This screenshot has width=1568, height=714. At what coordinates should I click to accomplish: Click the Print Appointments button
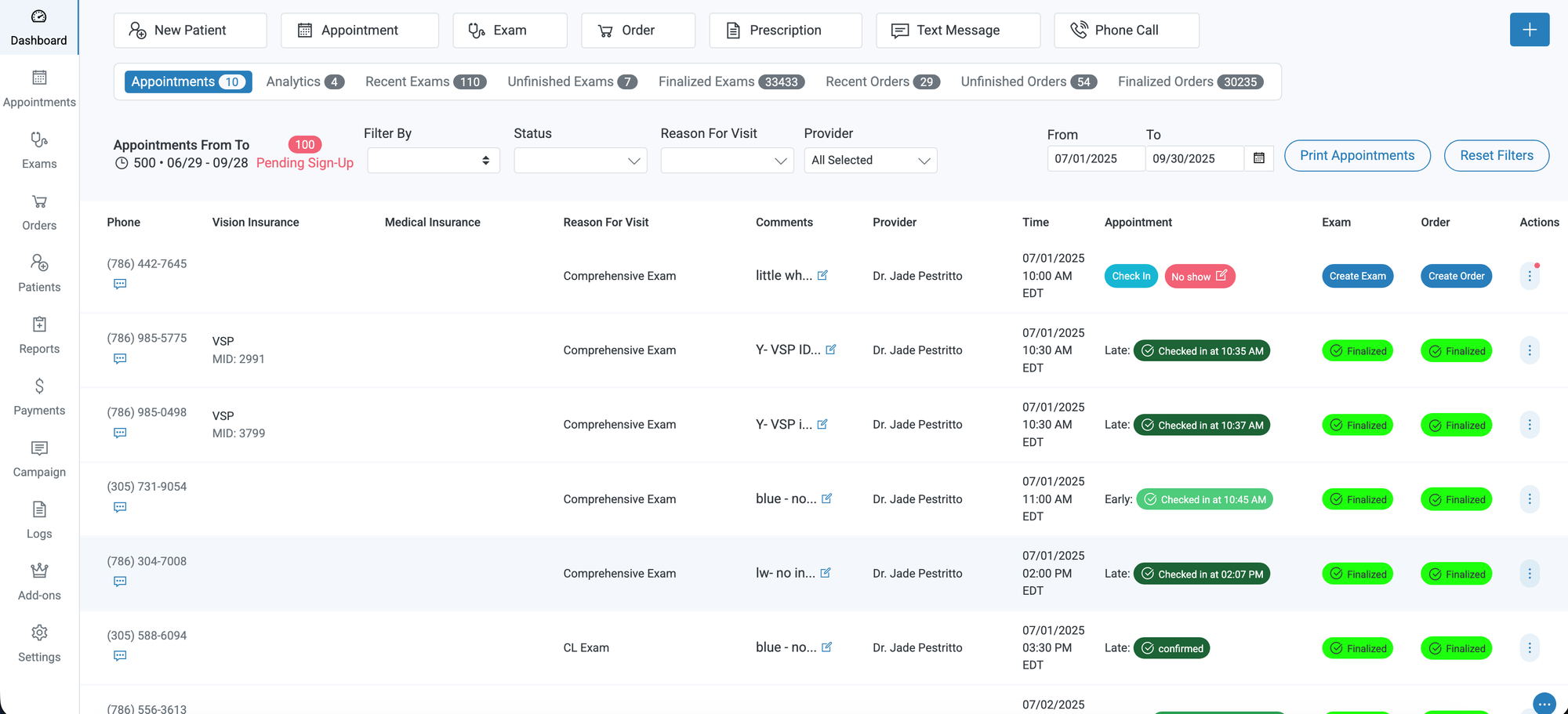[x=1356, y=155]
